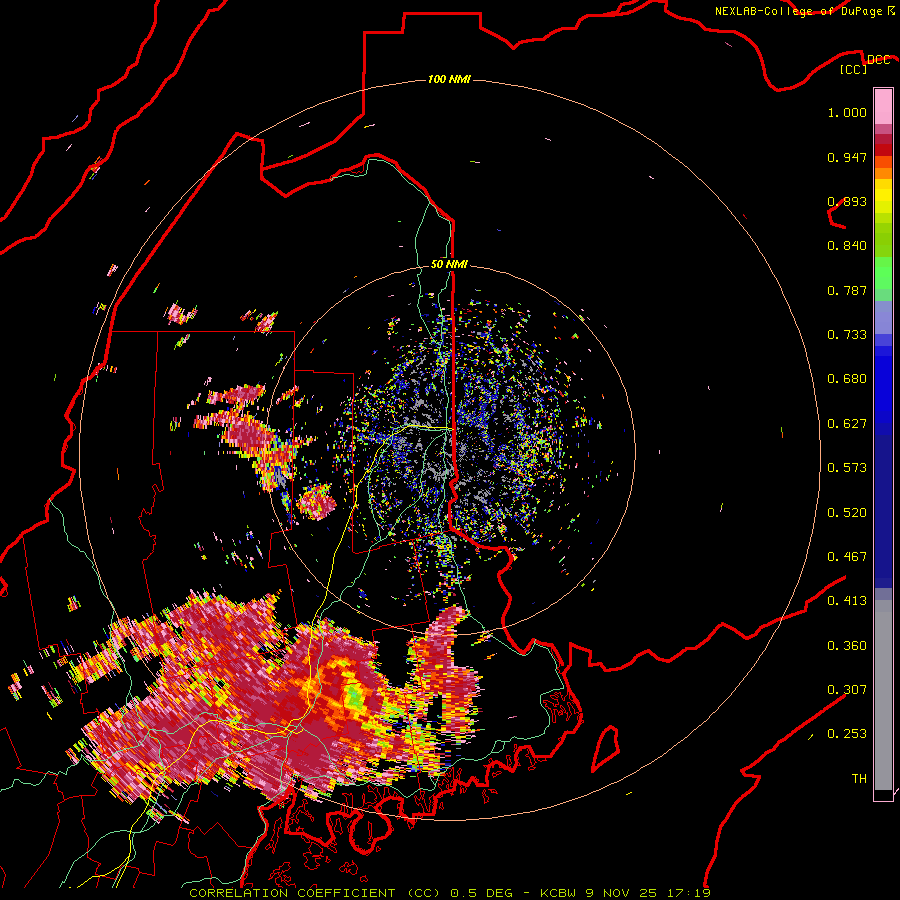Click the 0.733 color scale value
The width and height of the screenshot is (900, 900).
(x=847, y=335)
